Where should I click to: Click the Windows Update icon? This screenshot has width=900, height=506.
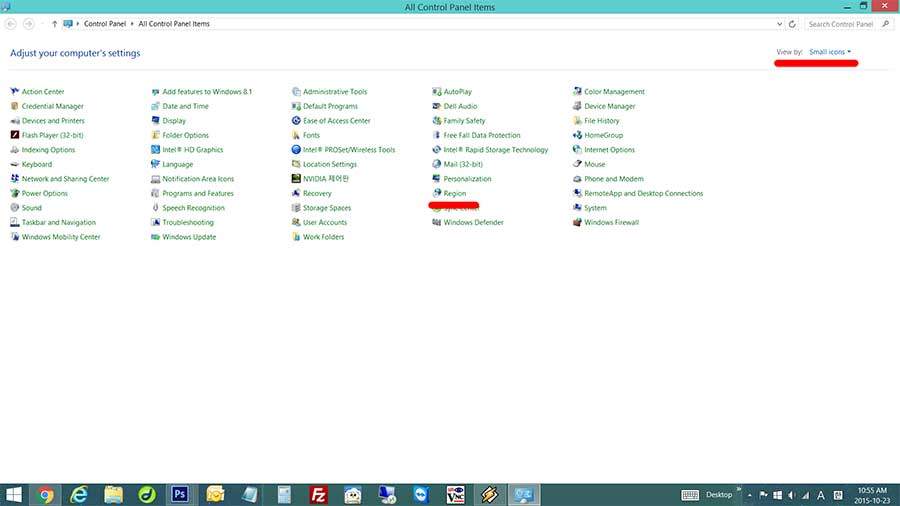tap(155, 236)
